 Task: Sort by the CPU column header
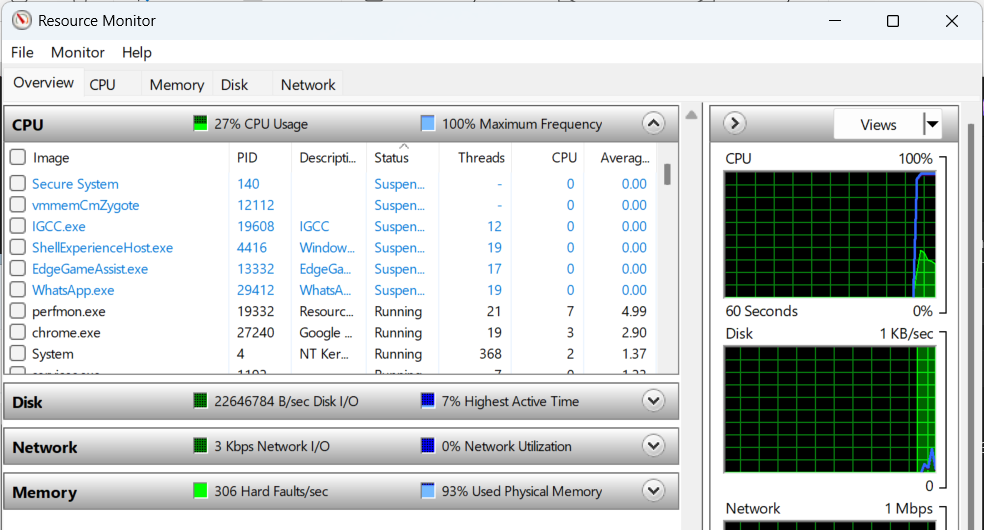548,157
